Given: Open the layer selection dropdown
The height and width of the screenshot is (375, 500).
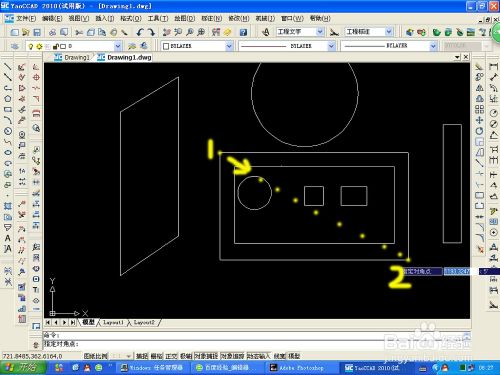Looking at the screenshot, I should [118, 46].
